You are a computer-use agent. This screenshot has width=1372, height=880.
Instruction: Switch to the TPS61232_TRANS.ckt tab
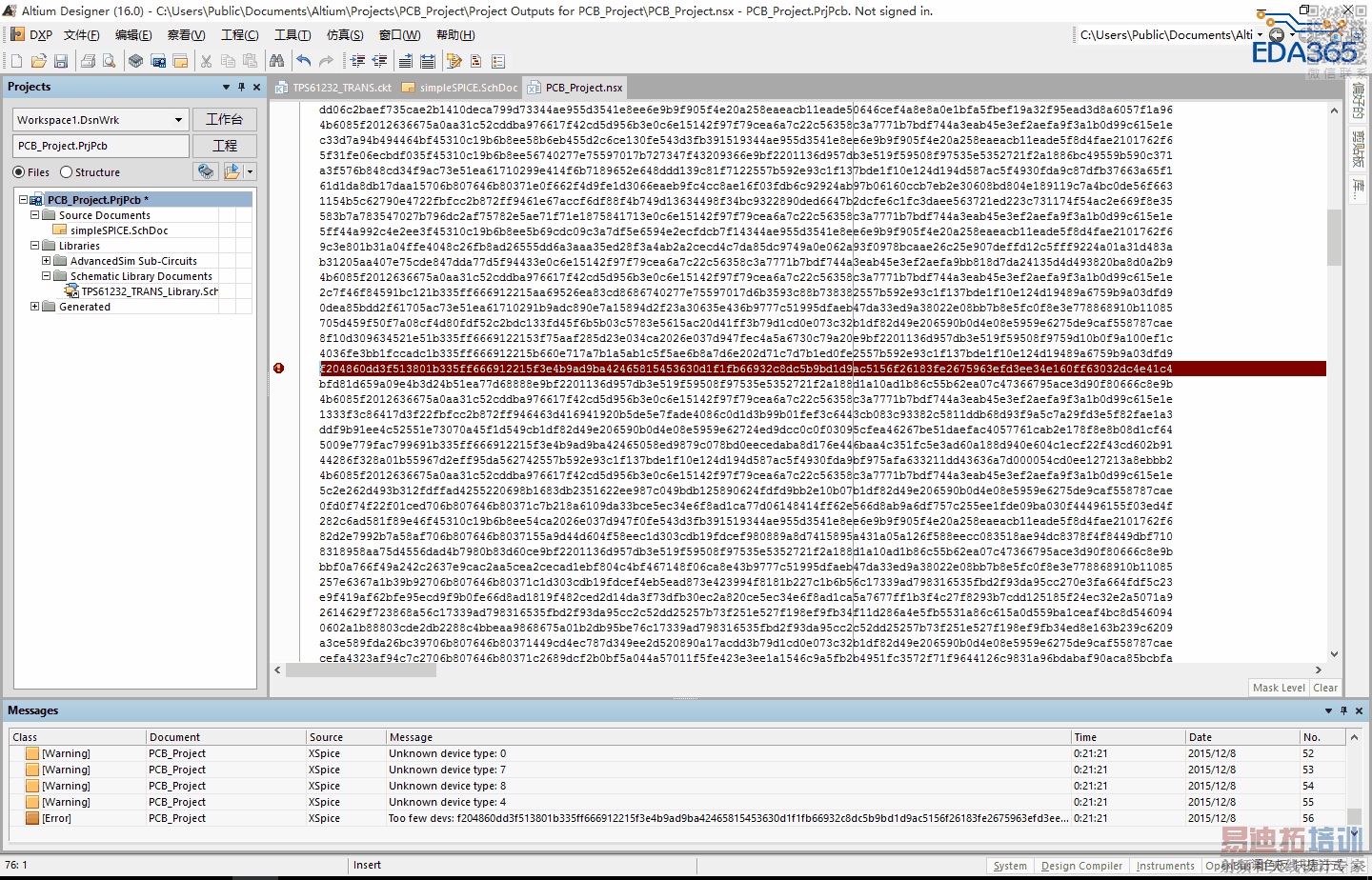(333, 88)
